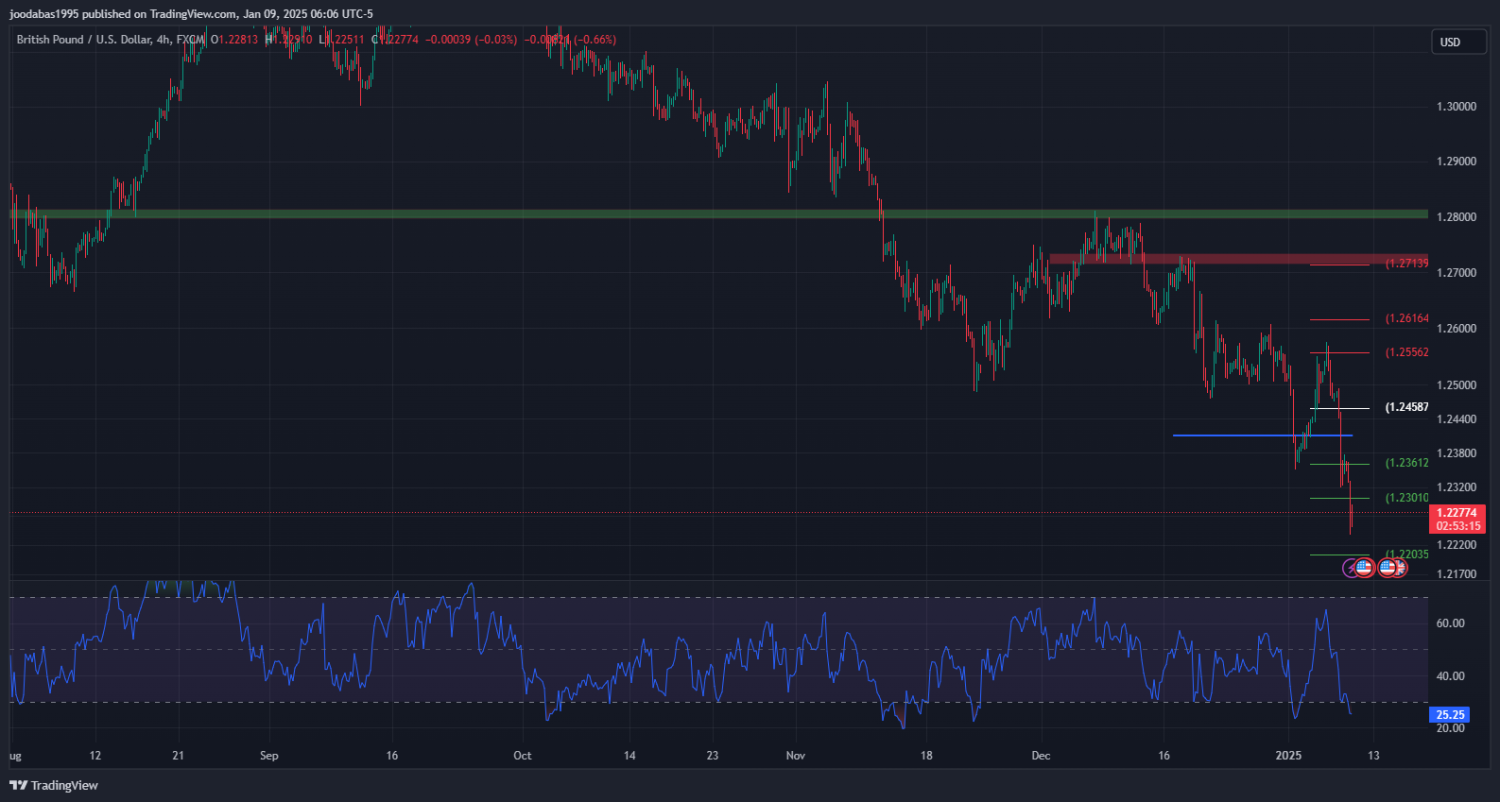Click the TradingView logo at bottom left
Screen dimensions: 1500x802
pyautogui.click(x=54, y=785)
